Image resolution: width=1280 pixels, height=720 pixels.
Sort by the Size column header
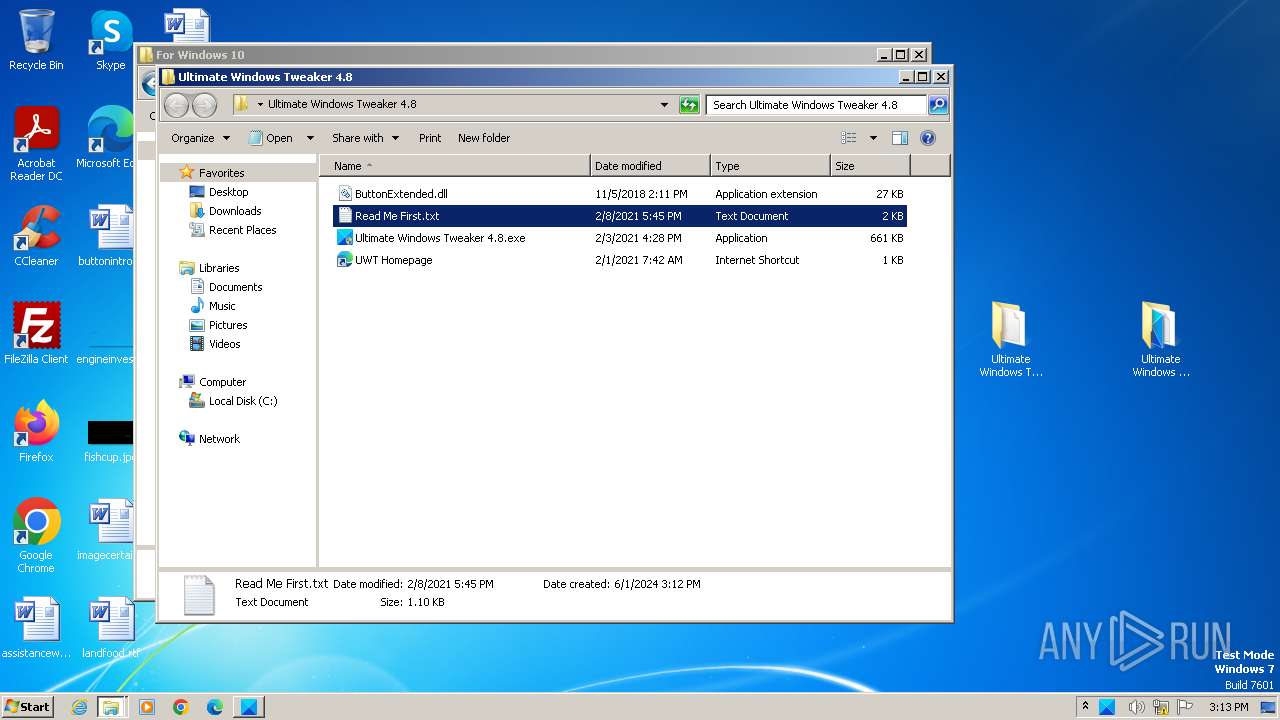tap(871, 166)
